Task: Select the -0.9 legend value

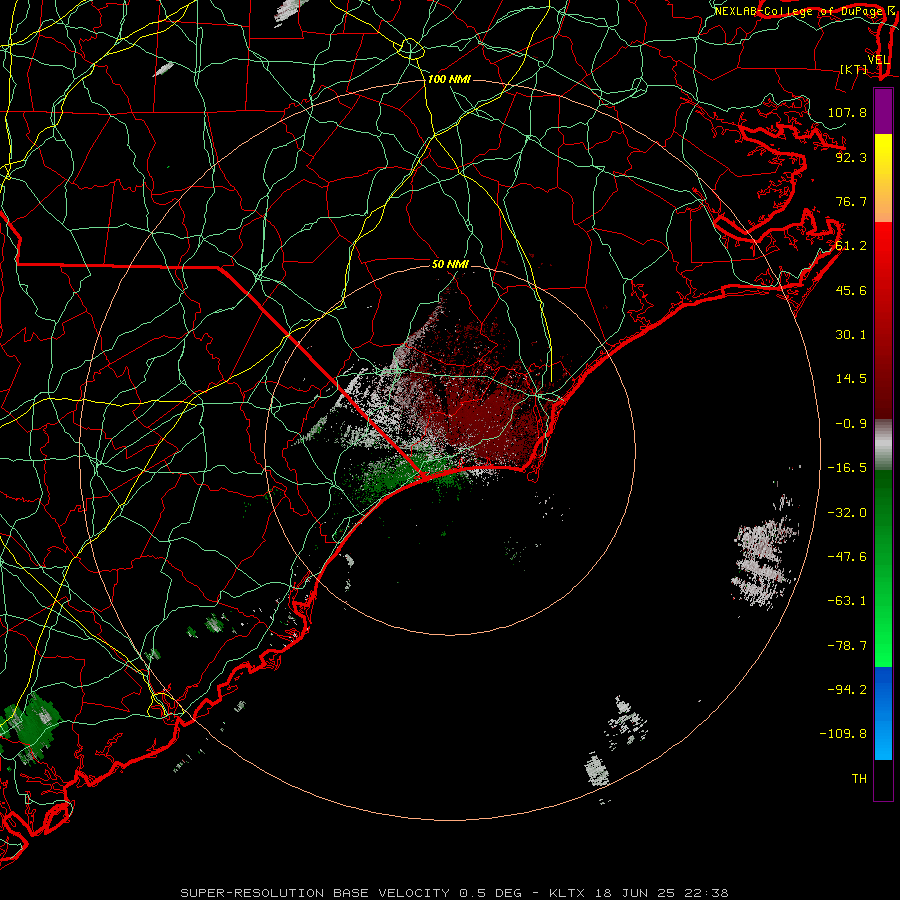Action: (851, 424)
